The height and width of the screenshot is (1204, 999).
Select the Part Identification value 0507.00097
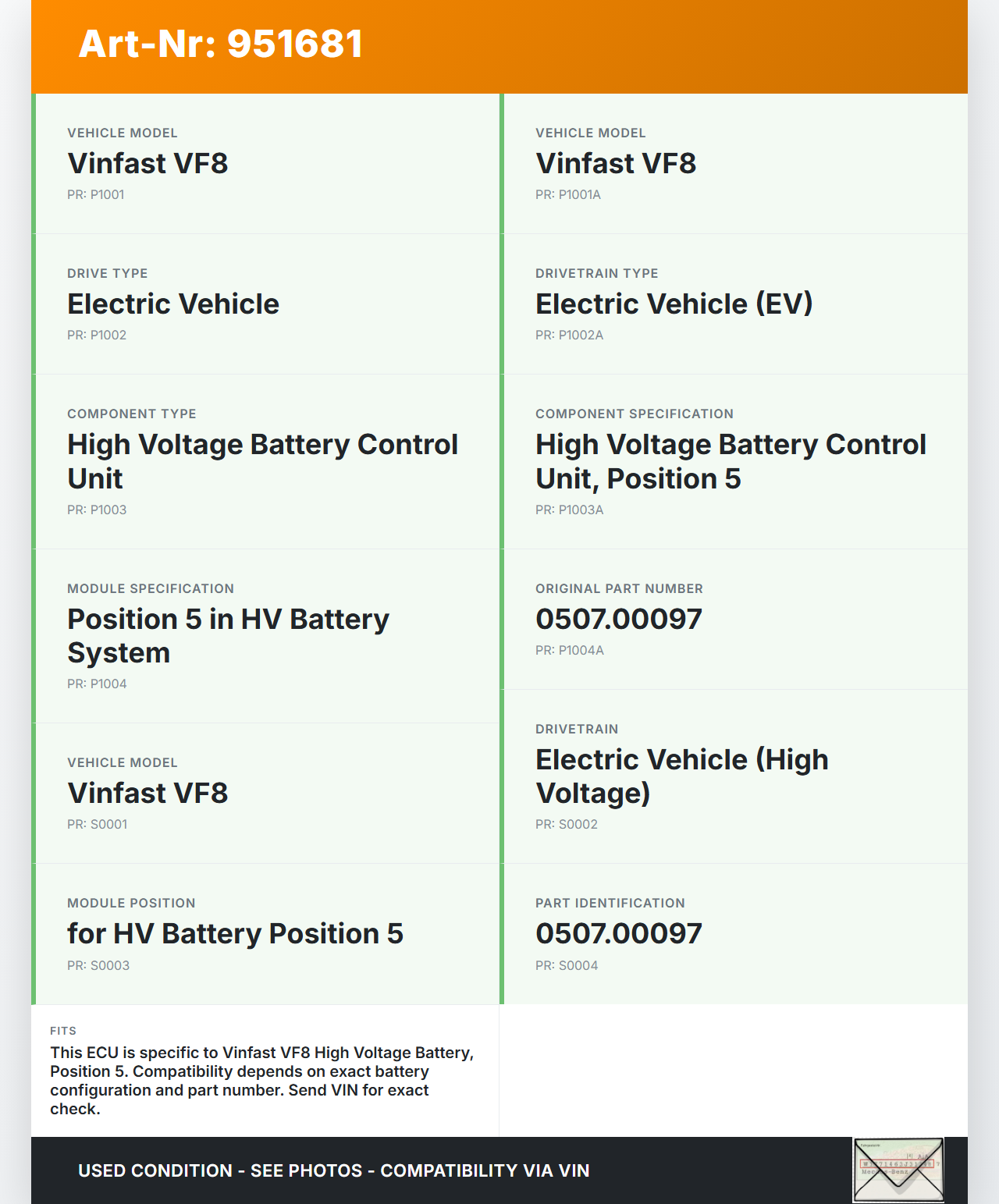click(618, 934)
